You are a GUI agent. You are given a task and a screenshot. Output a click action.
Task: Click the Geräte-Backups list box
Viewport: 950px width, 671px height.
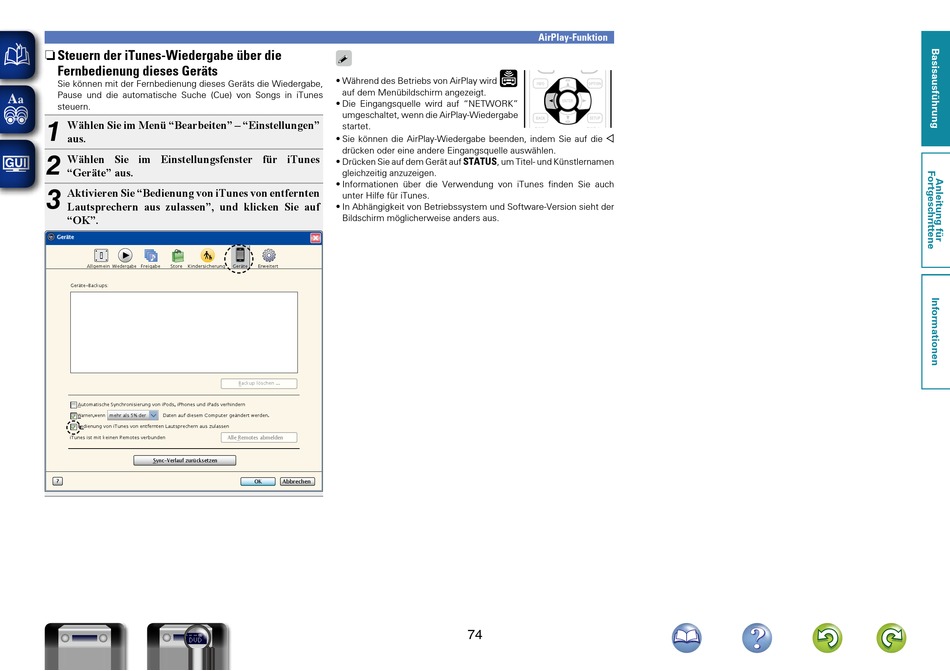tap(184, 332)
